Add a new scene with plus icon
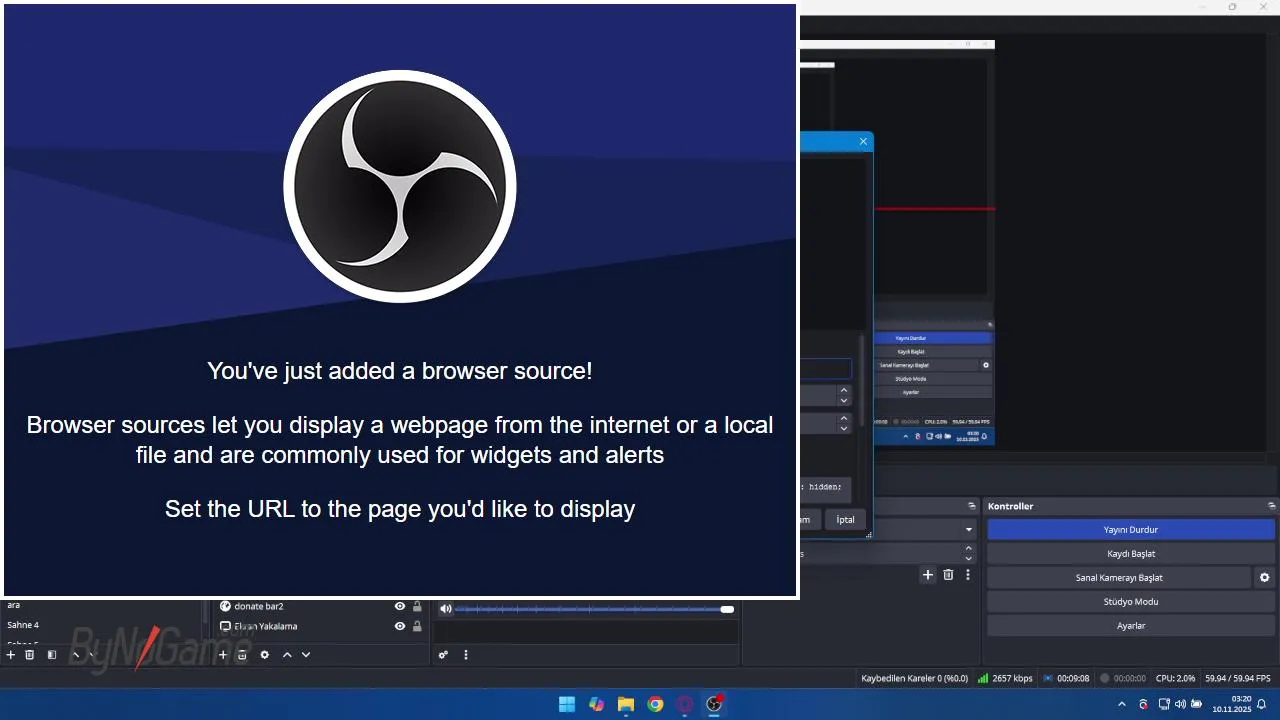Viewport: 1280px width, 720px height. pyautogui.click(x=11, y=655)
